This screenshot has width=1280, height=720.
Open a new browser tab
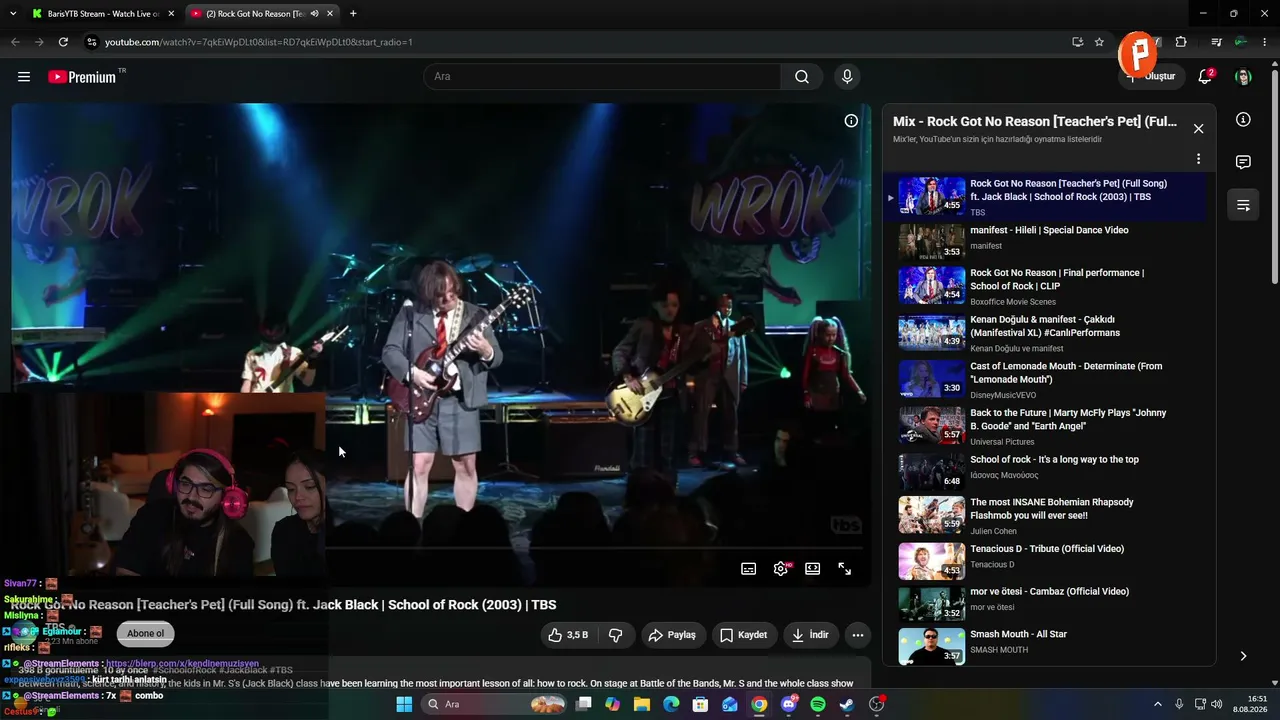coord(353,14)
